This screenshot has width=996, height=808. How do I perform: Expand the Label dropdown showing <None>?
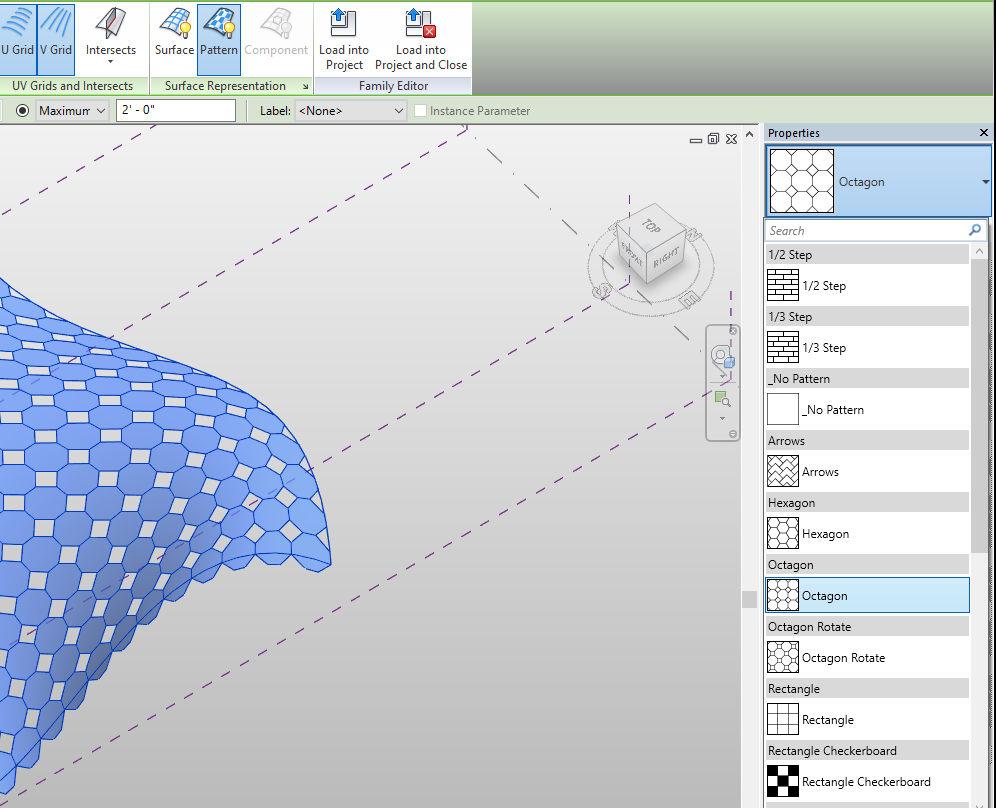(351, 111)
